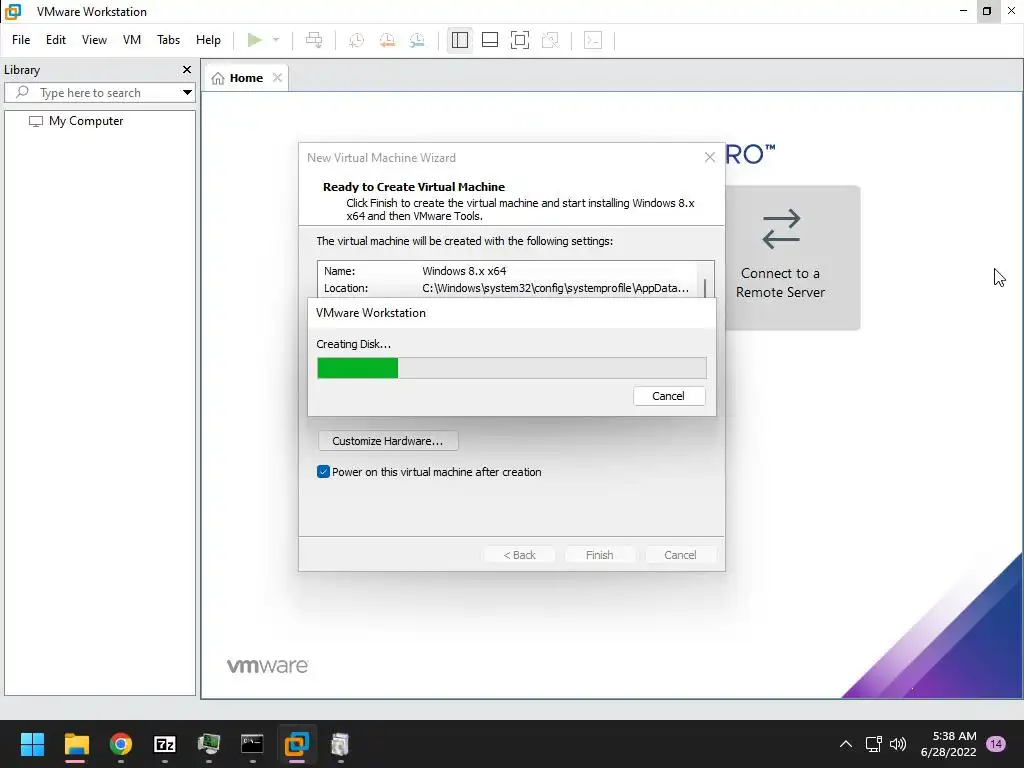The width and height of the screenshot is (1024, 768).
Task: Open File Explorer from the taskbar
Action: coord(76,744)
